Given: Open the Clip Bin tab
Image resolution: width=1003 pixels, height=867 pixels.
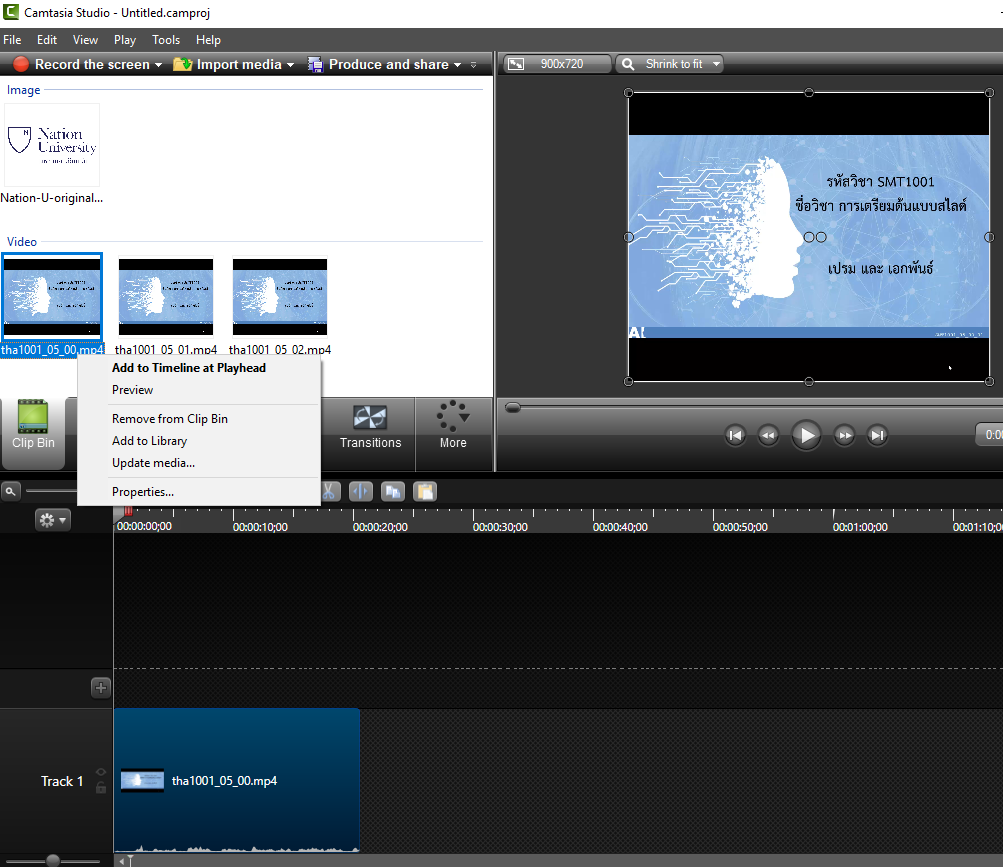Looking at the screenshot, I should 33,428.
